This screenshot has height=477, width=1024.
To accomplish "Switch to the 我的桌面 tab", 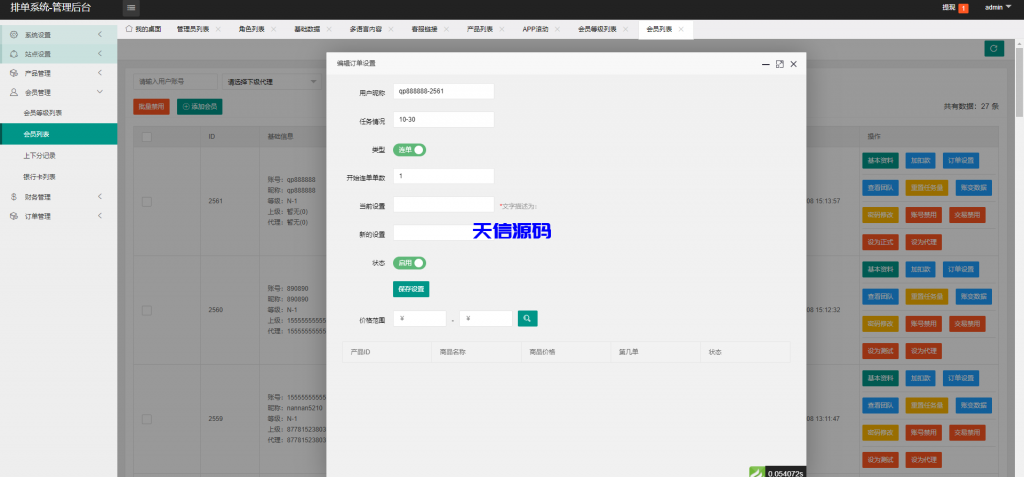I will click(x=143, y=29).
